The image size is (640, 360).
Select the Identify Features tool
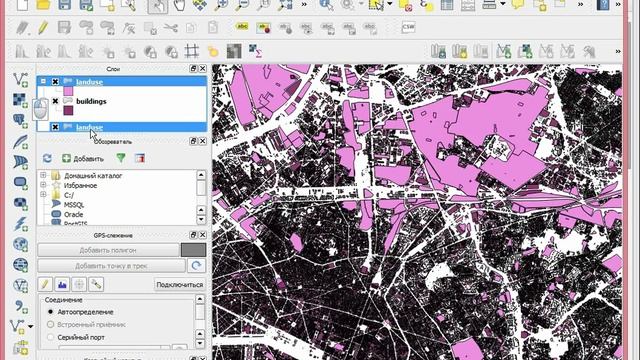pyautogui.click(x=327, y=5)
